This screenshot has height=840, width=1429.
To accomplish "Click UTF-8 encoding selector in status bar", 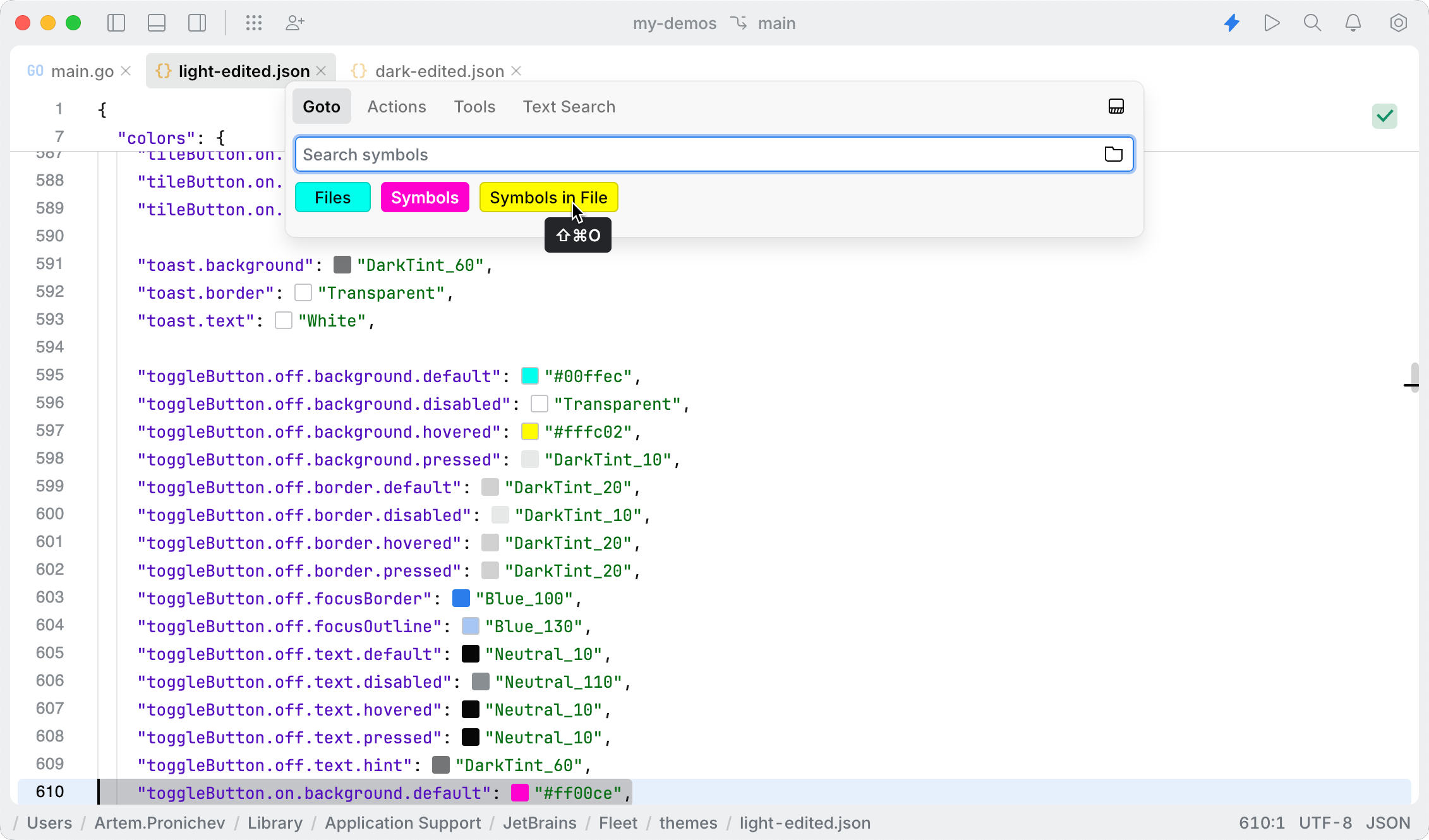I will pyautogui.click(x=1325, y=823).
